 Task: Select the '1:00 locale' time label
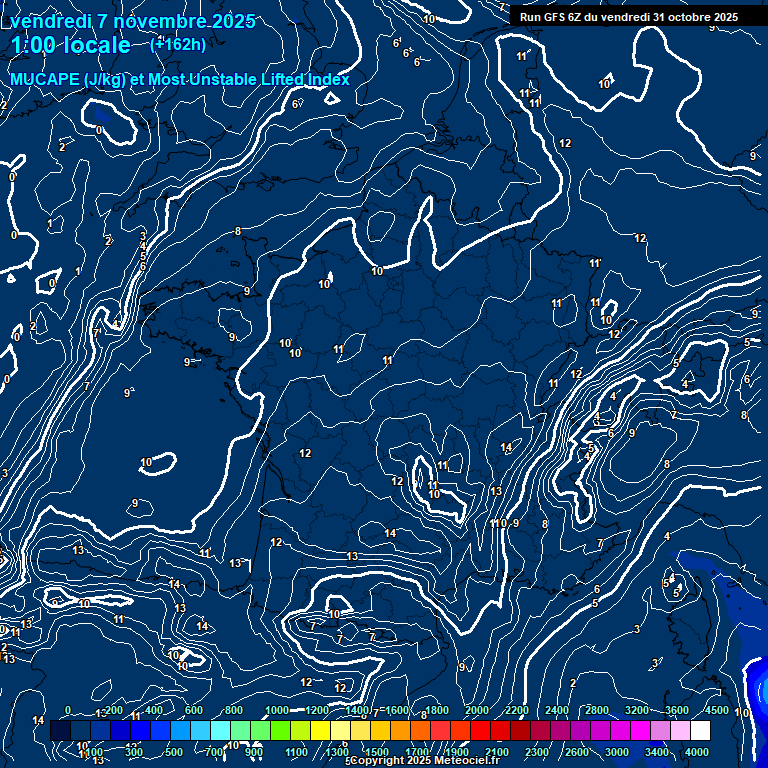[x=71, y=45]
